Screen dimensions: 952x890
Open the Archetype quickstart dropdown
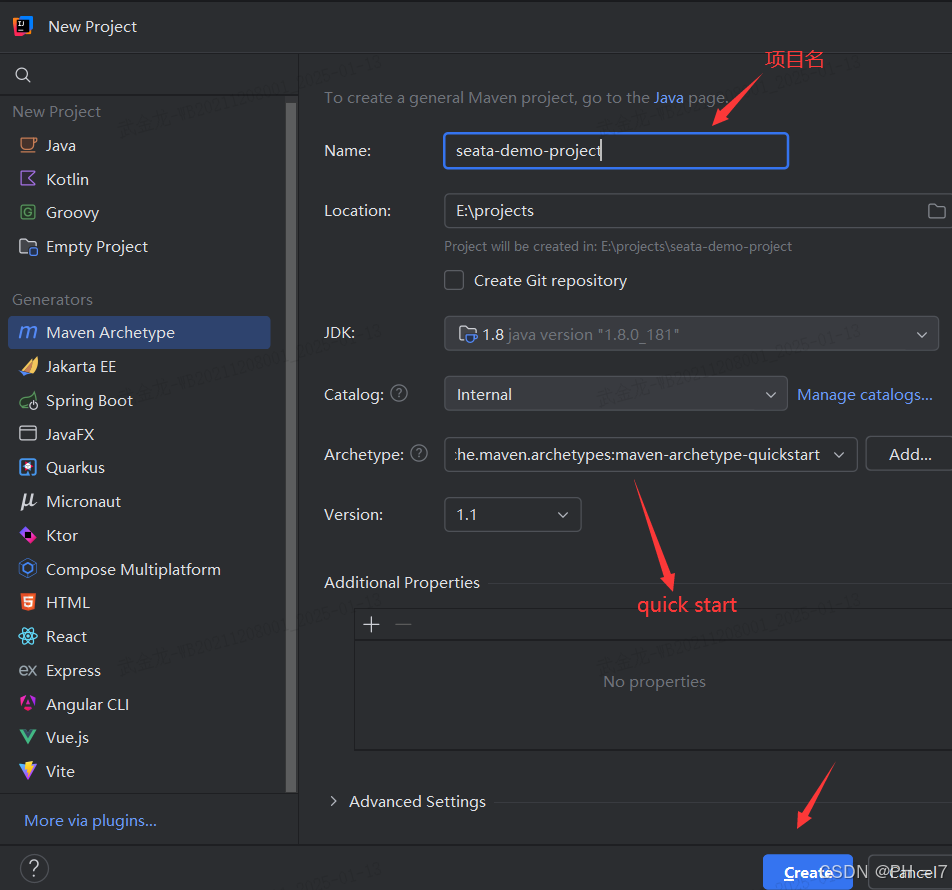pos(650,453)
